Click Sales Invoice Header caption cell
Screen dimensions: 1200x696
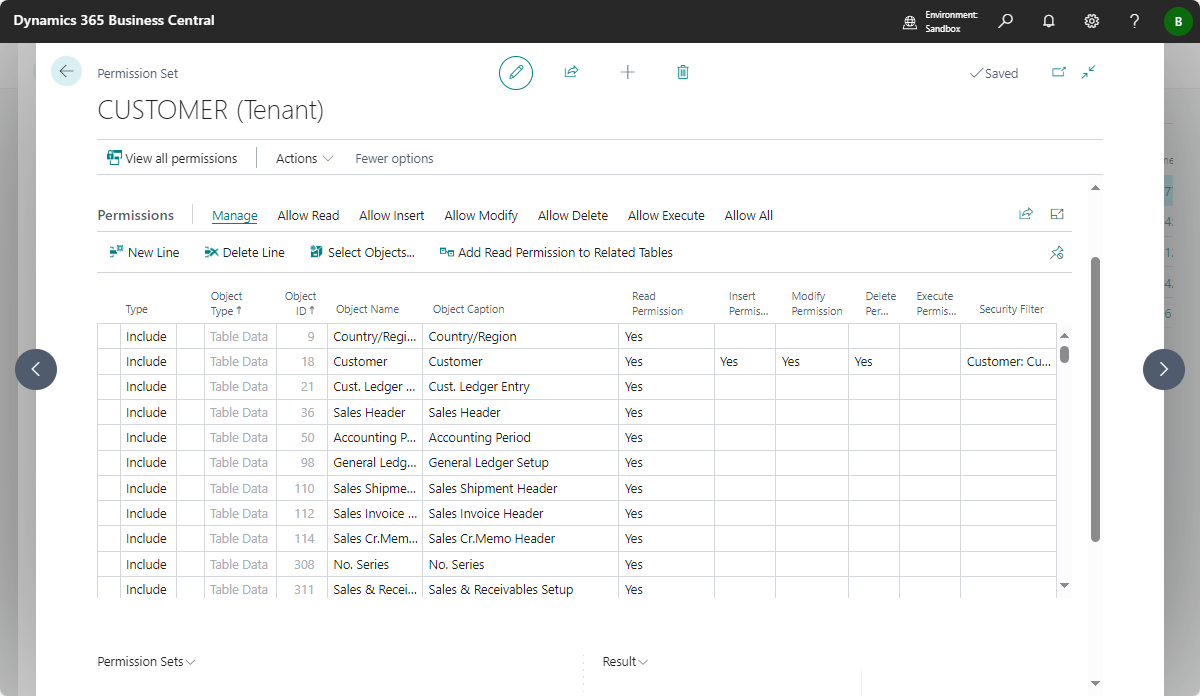point(520,514)
